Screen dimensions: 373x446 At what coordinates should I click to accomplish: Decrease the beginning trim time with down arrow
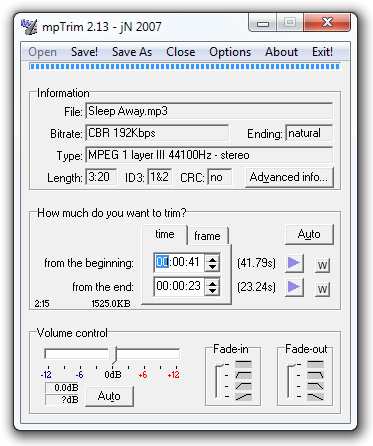(x=212, y=267)
